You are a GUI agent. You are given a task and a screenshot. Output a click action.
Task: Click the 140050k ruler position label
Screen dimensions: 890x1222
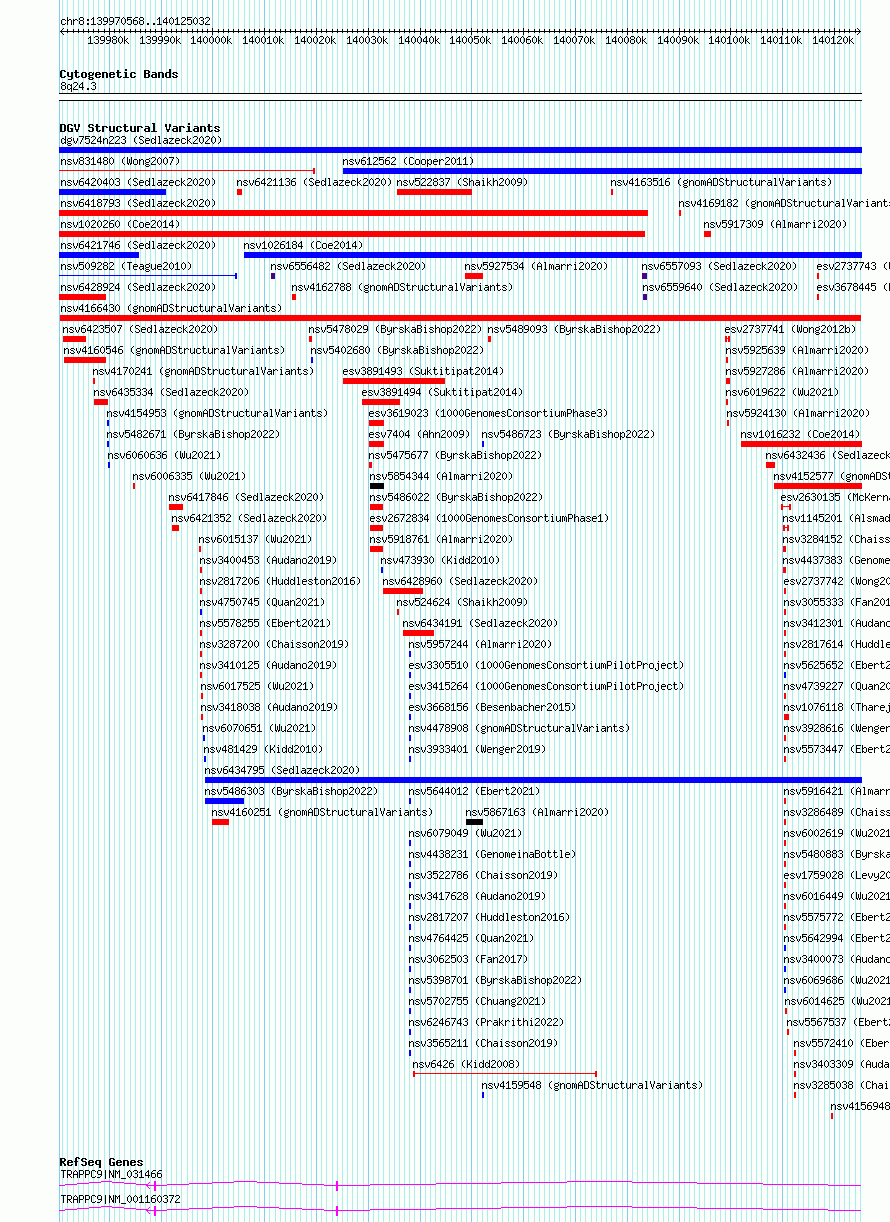(470, 40)
